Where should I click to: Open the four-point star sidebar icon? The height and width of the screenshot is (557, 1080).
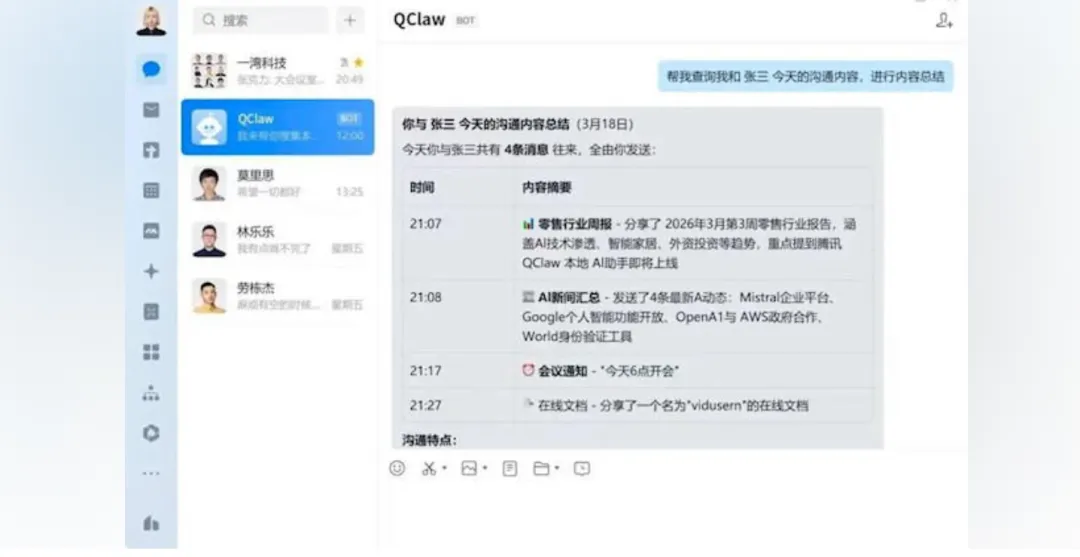151,271
